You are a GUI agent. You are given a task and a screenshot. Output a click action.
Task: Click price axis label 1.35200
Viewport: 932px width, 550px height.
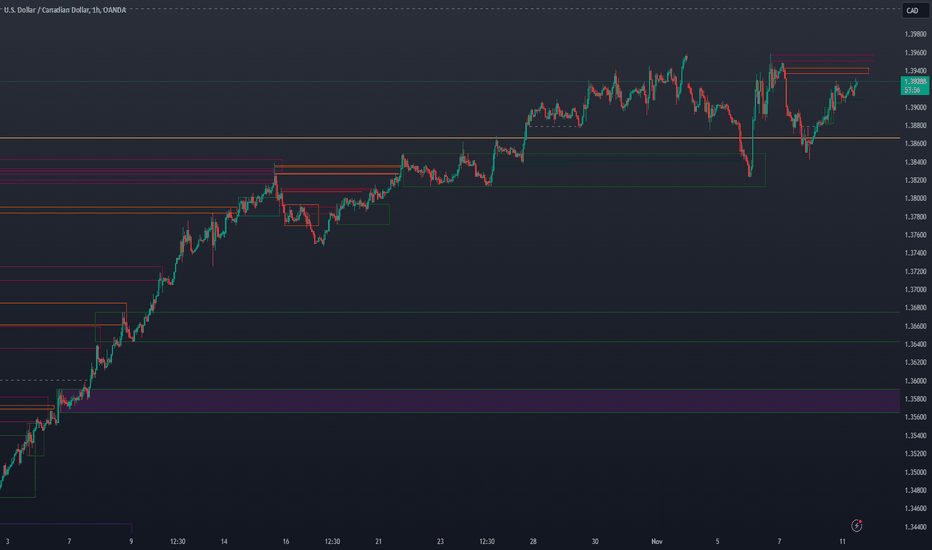[x=915, y=454]
